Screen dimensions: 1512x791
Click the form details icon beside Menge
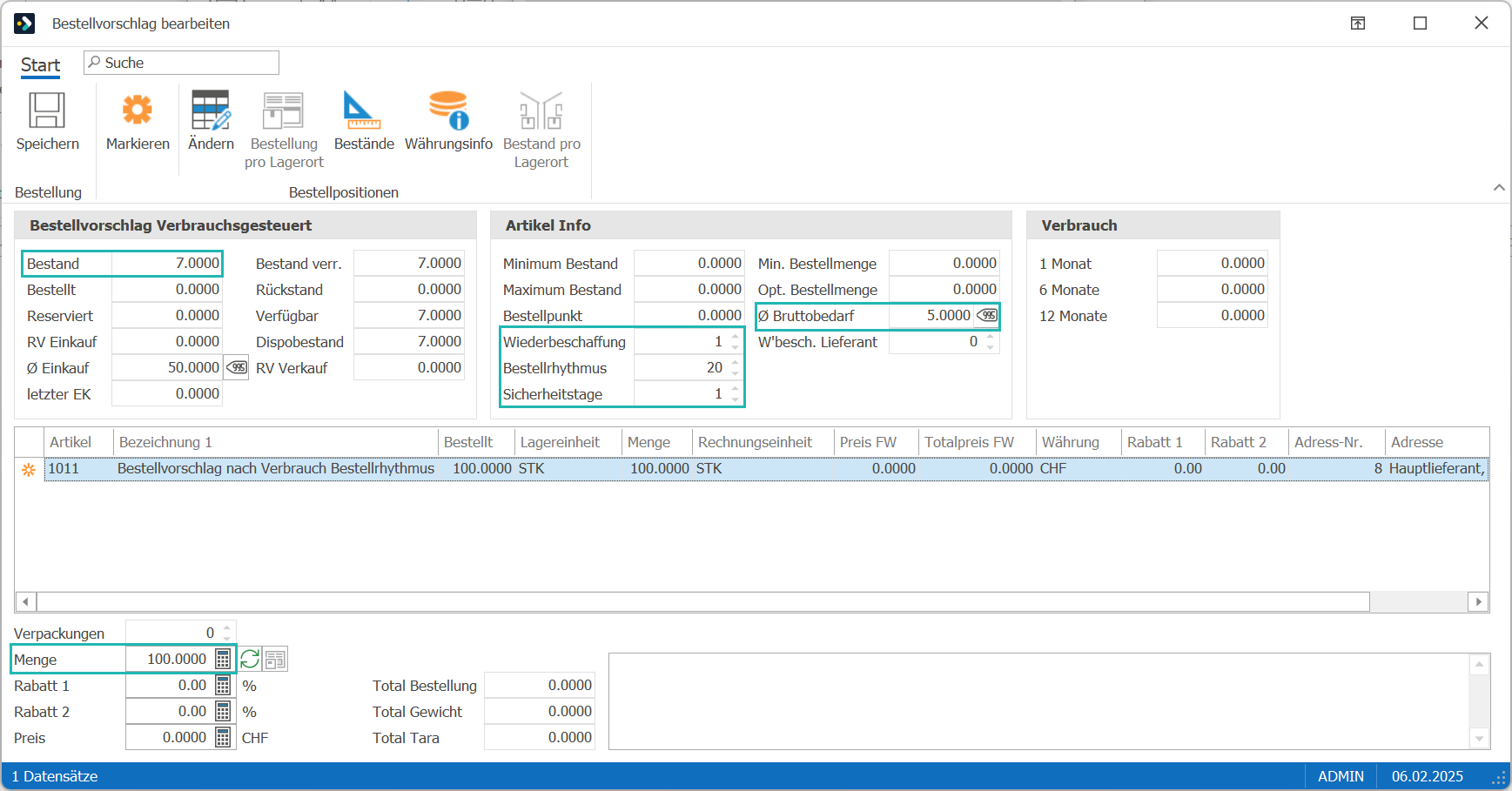click(275, 660)
